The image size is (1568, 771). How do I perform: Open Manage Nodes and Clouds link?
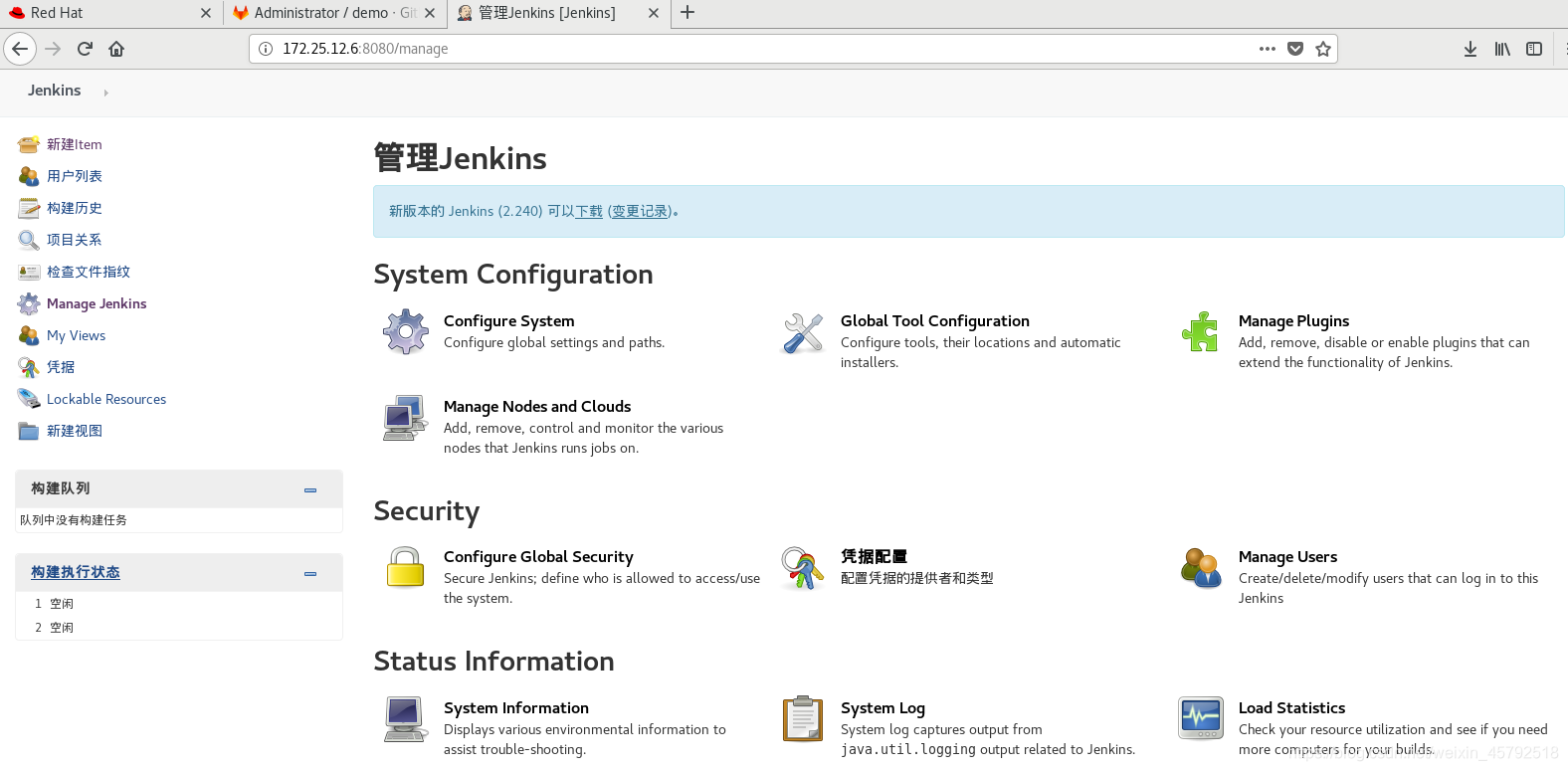[537, 406]
